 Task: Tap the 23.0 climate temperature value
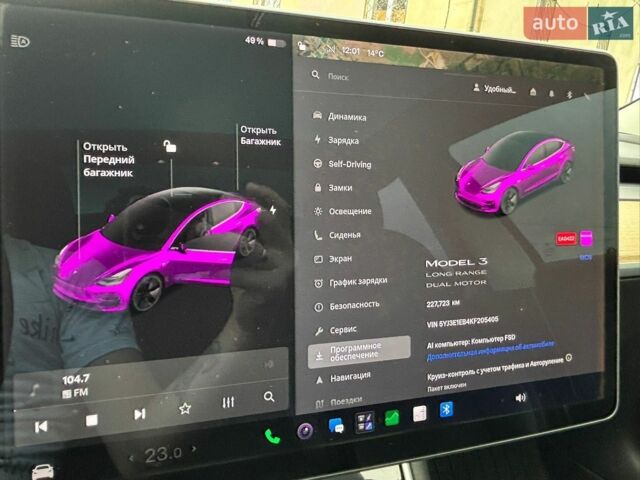[163, 454]
